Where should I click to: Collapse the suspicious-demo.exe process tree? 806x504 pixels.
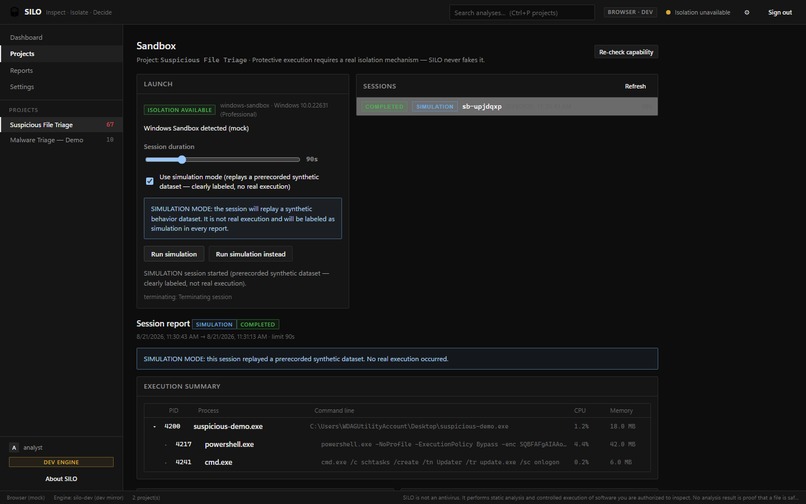tap(154, 426)
